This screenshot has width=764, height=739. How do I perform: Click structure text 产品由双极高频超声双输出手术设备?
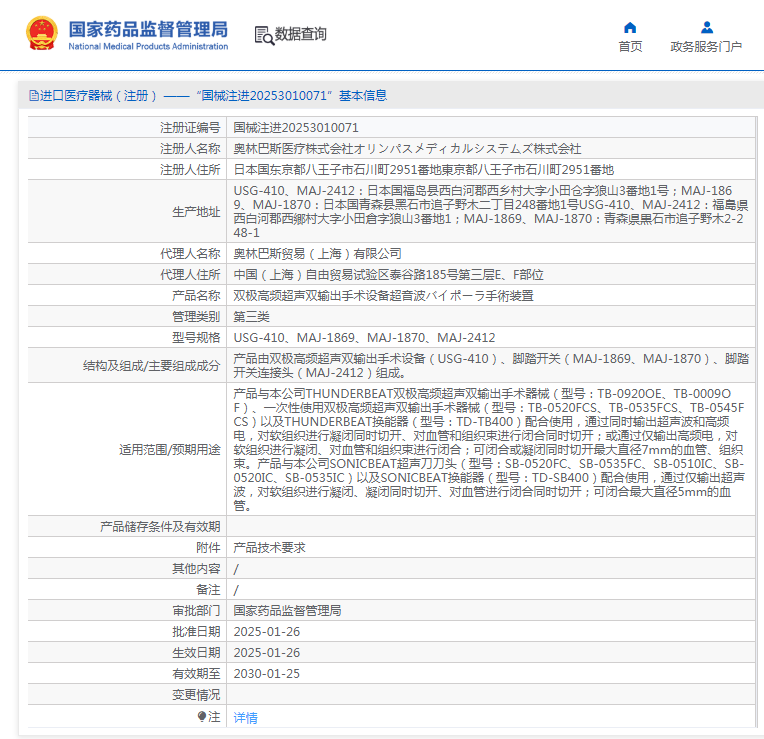[491, 366]
